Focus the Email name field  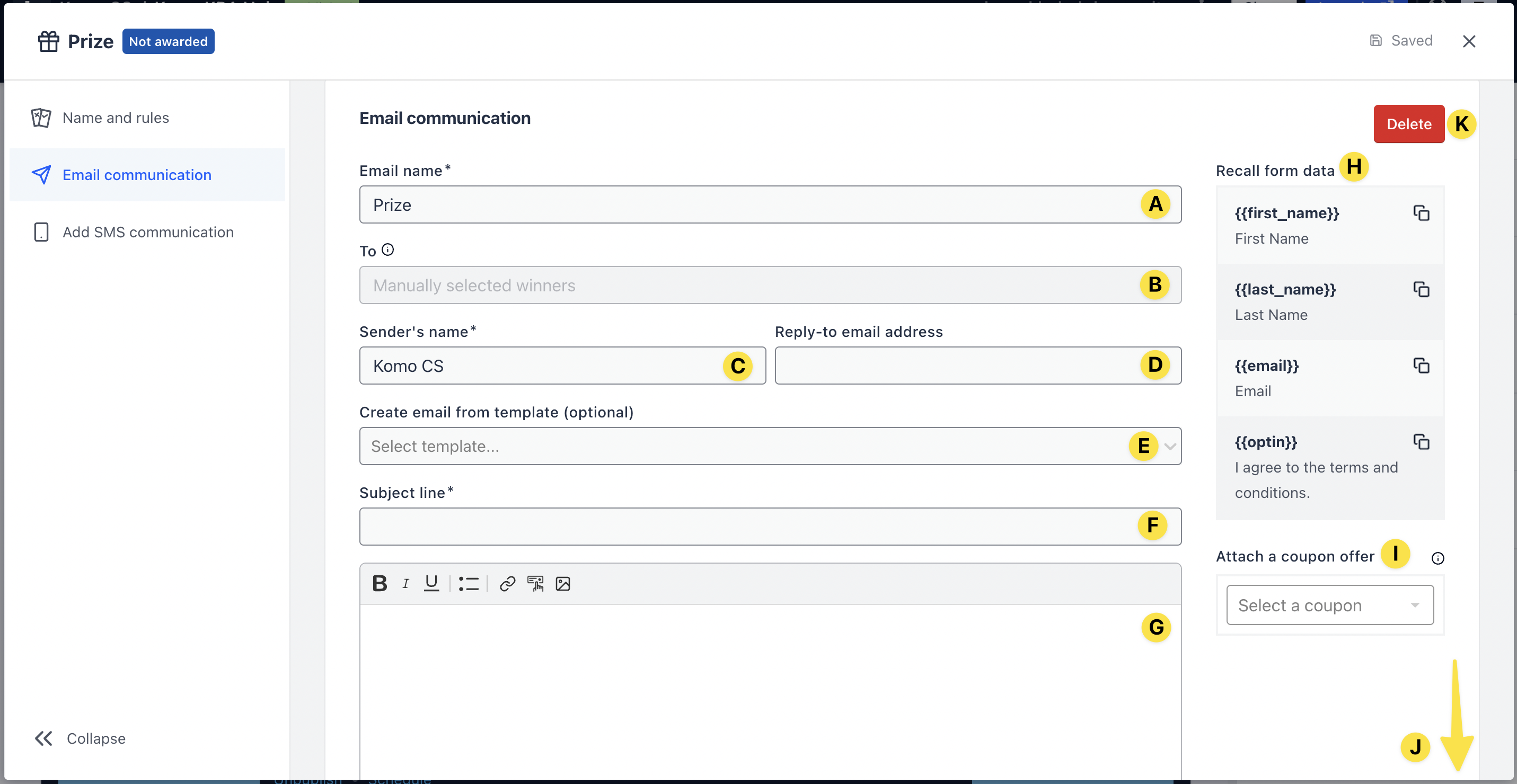(770, 205)
